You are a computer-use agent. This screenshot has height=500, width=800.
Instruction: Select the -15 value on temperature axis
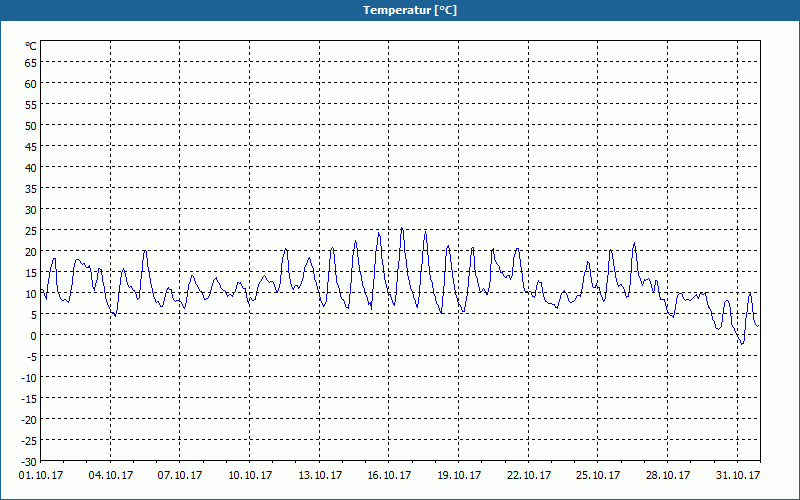tap(29, 398)
